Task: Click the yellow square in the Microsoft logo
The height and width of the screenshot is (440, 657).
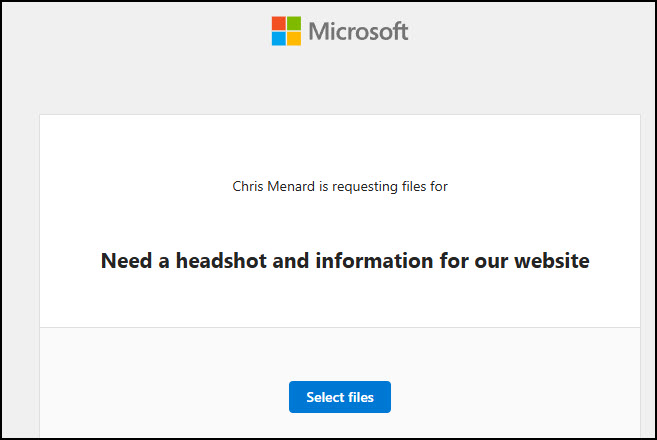Action: pos(294,39)
